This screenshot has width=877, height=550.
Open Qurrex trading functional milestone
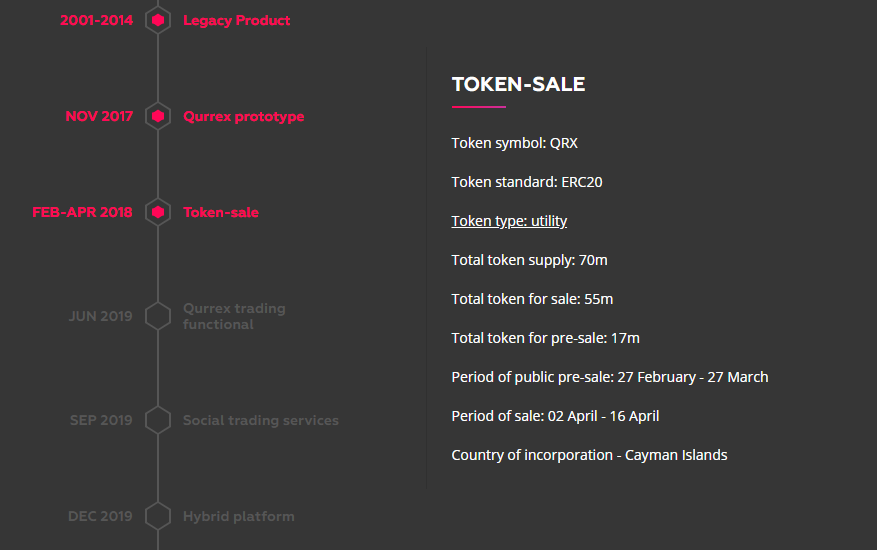tap(234, 316)
